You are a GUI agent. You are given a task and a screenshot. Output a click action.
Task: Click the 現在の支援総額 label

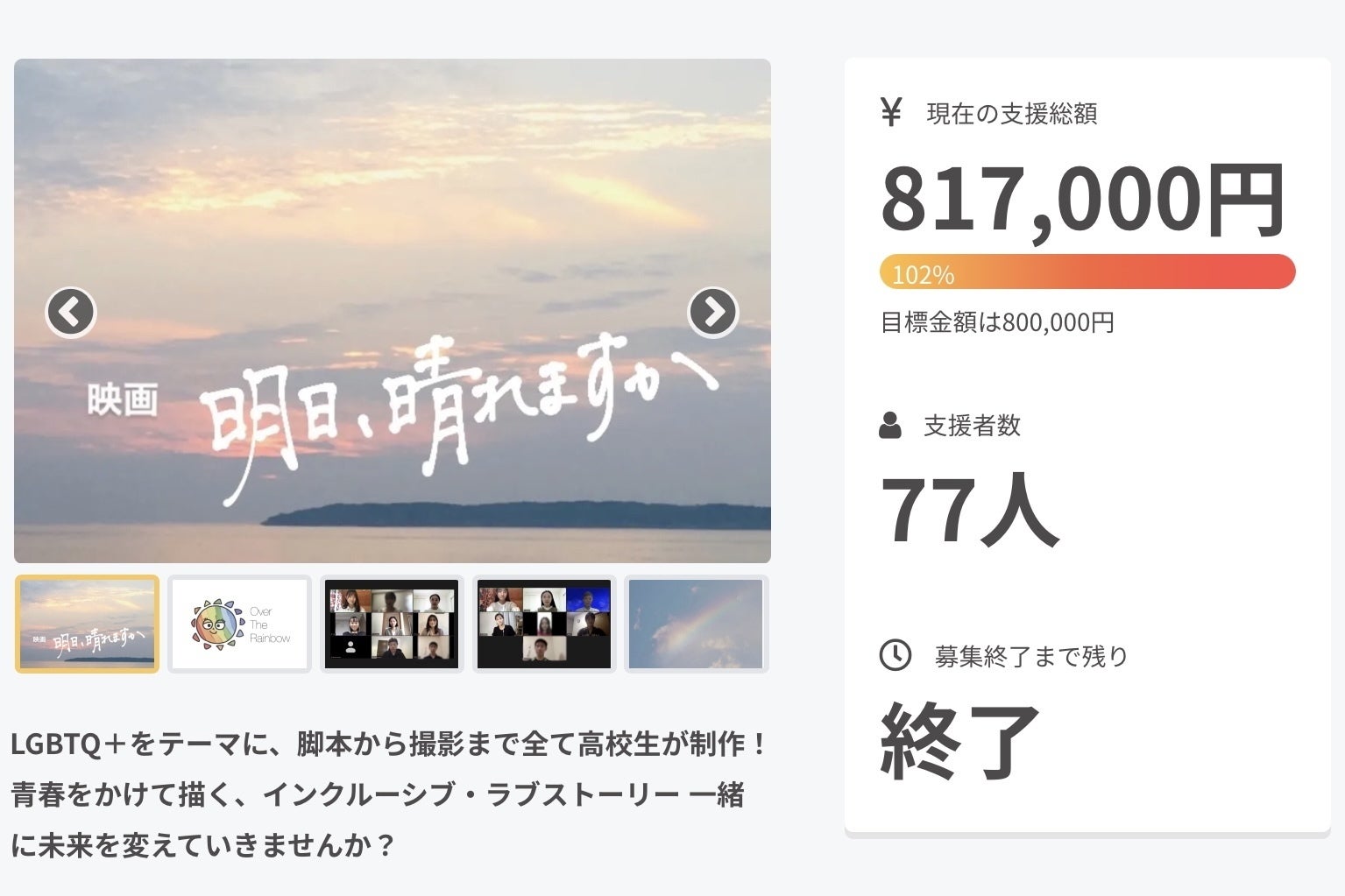pos(1012,114)
